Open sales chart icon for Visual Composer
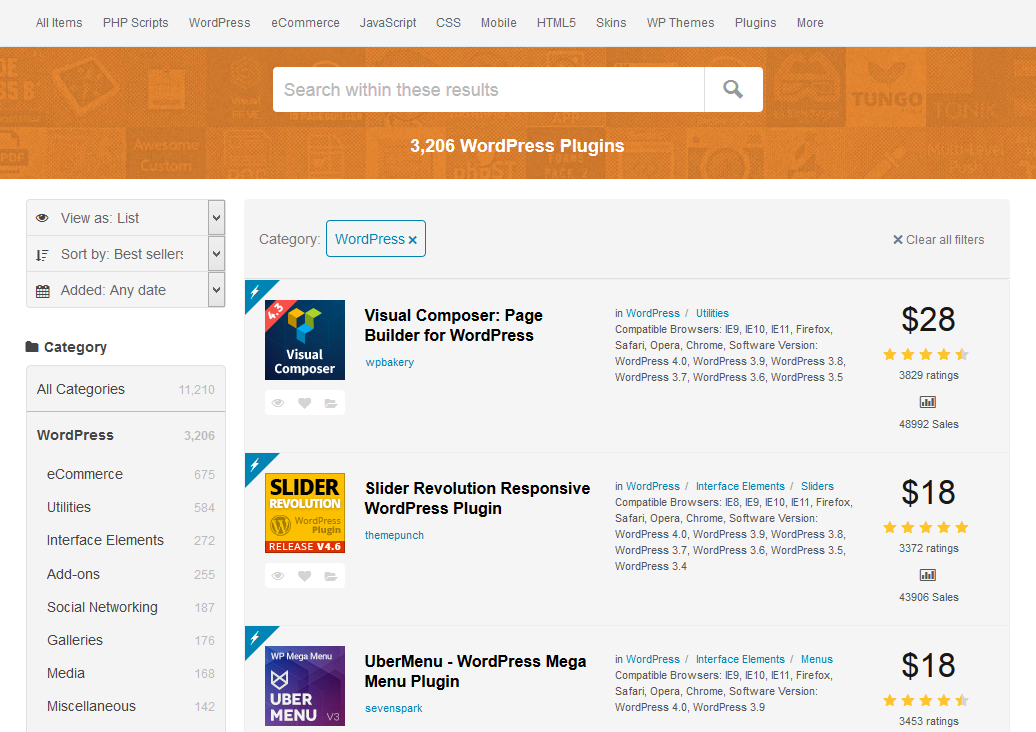This screenshot has width=1036, height=732. (928, 402)
